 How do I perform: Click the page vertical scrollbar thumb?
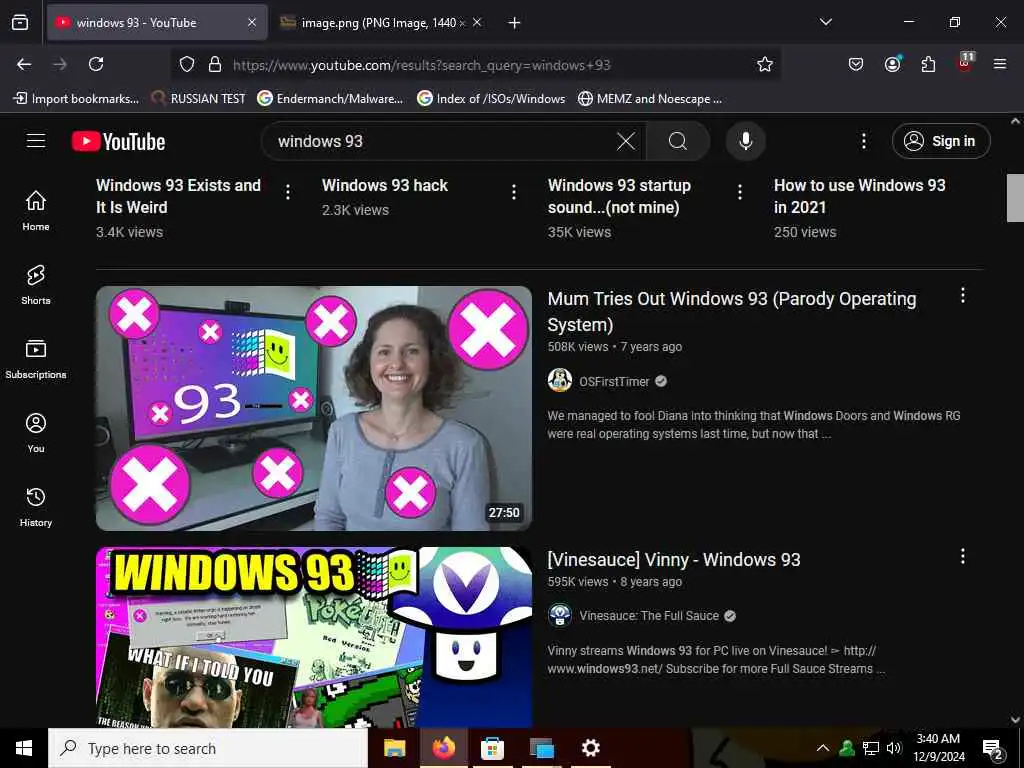[1015, 198]
